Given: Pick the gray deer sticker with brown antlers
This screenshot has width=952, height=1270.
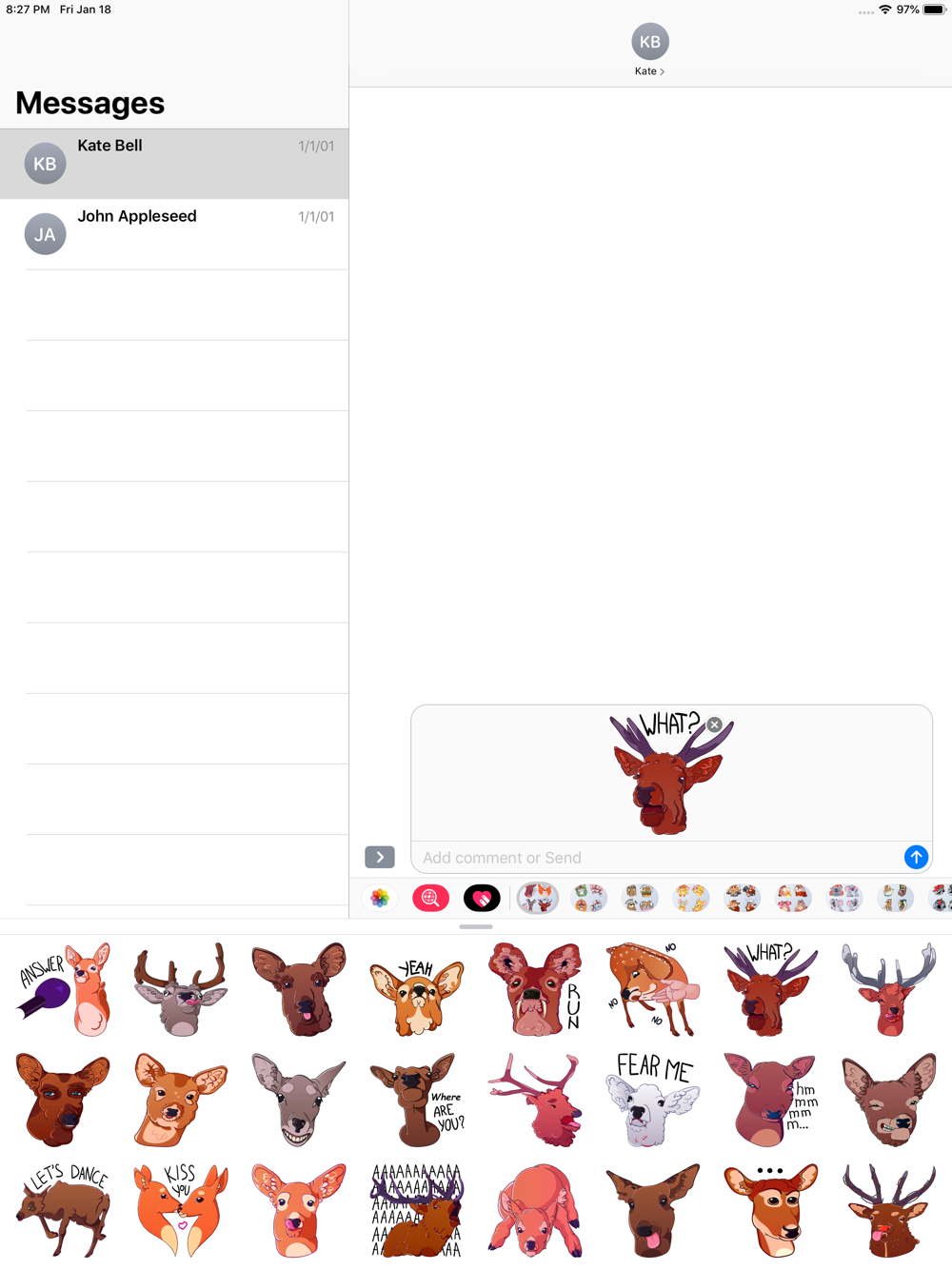Looking at the screenshot, I should tap(181, 990).
